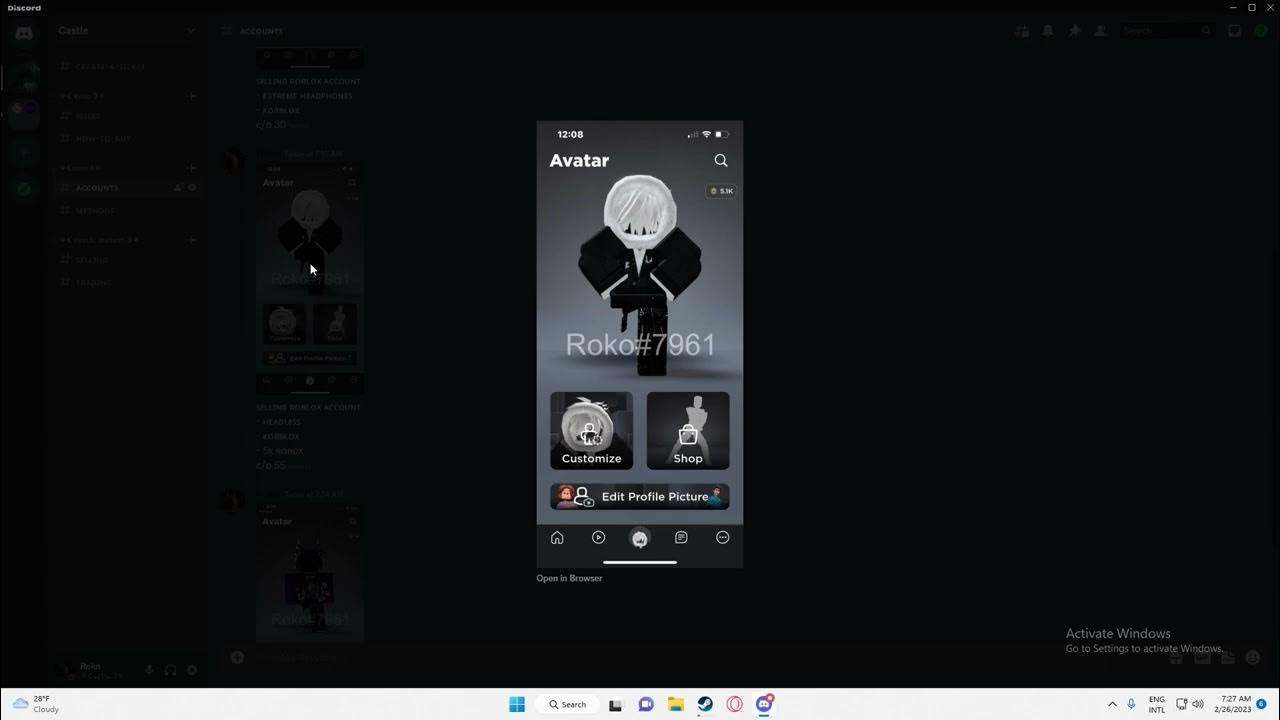
Task: Open the Inbox icon in the channel header
Action: [x=1235, y=31]
